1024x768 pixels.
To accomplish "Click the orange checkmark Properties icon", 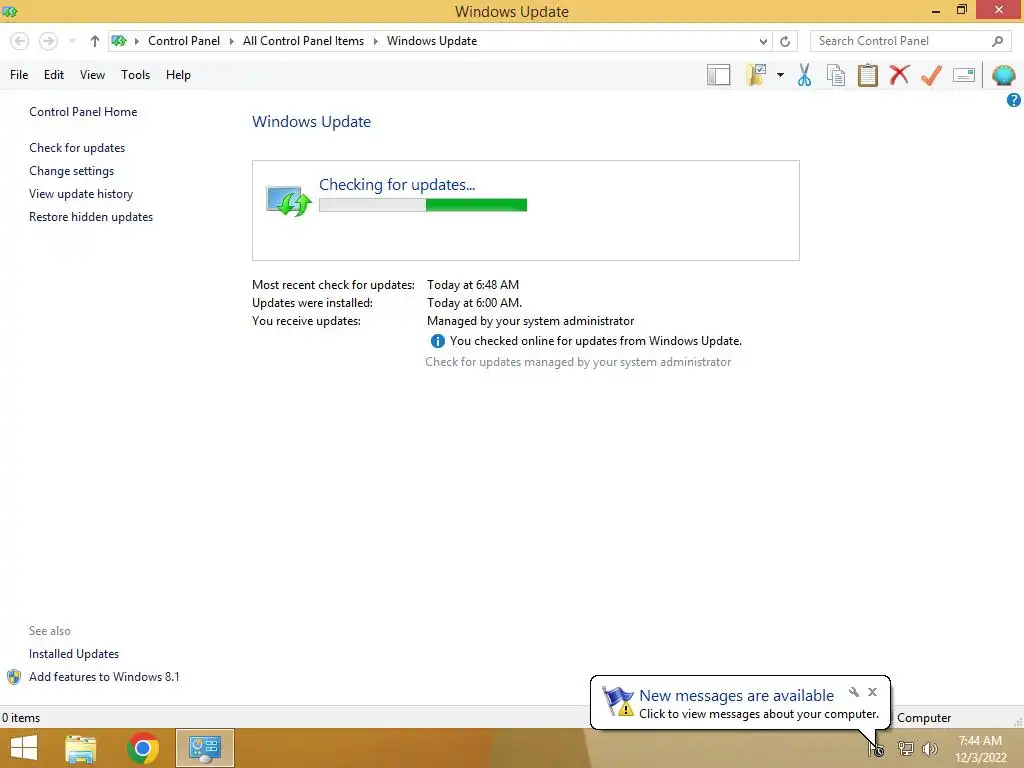I will click(x=931, y=75).
